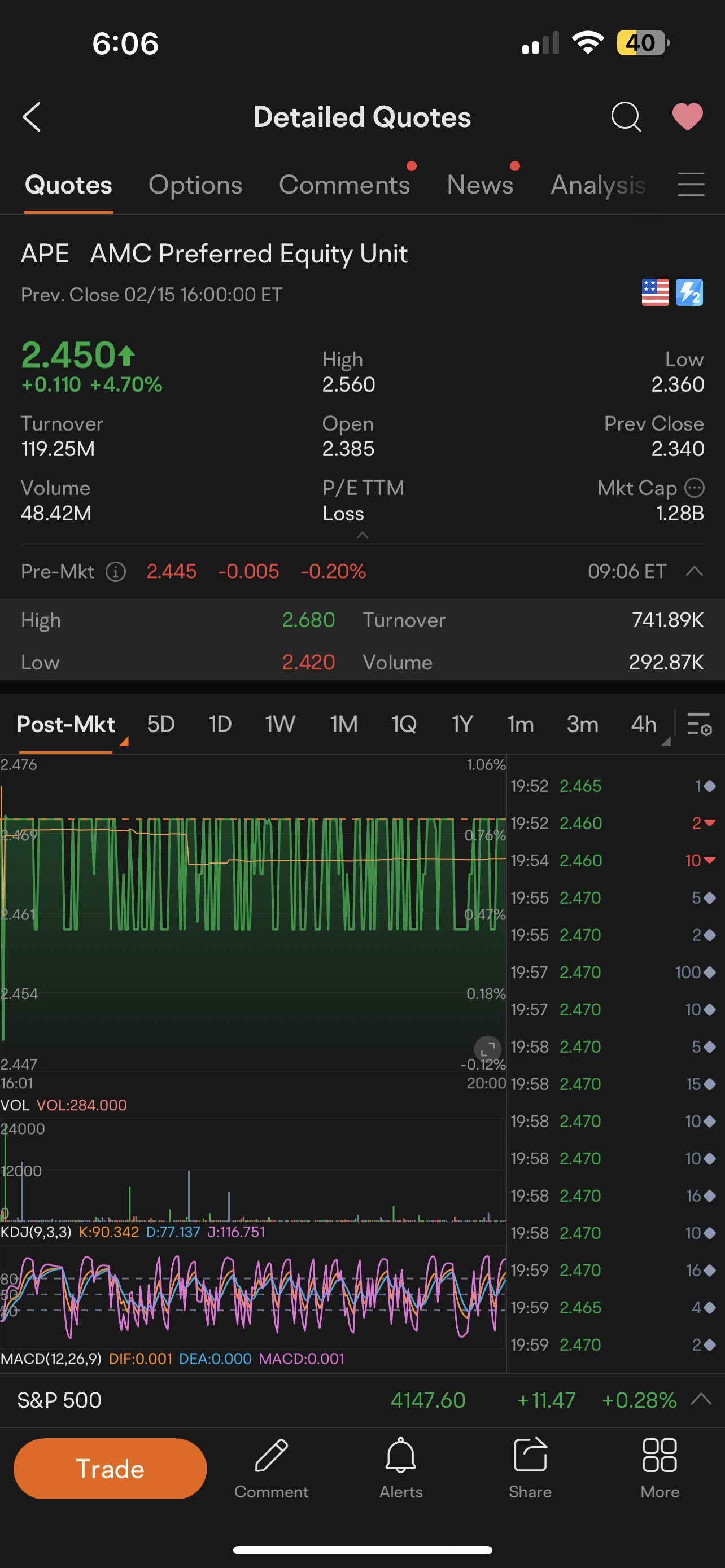Tap the Volume 48.42M value
Screen dimensions: 725x1568
point(56,513)
